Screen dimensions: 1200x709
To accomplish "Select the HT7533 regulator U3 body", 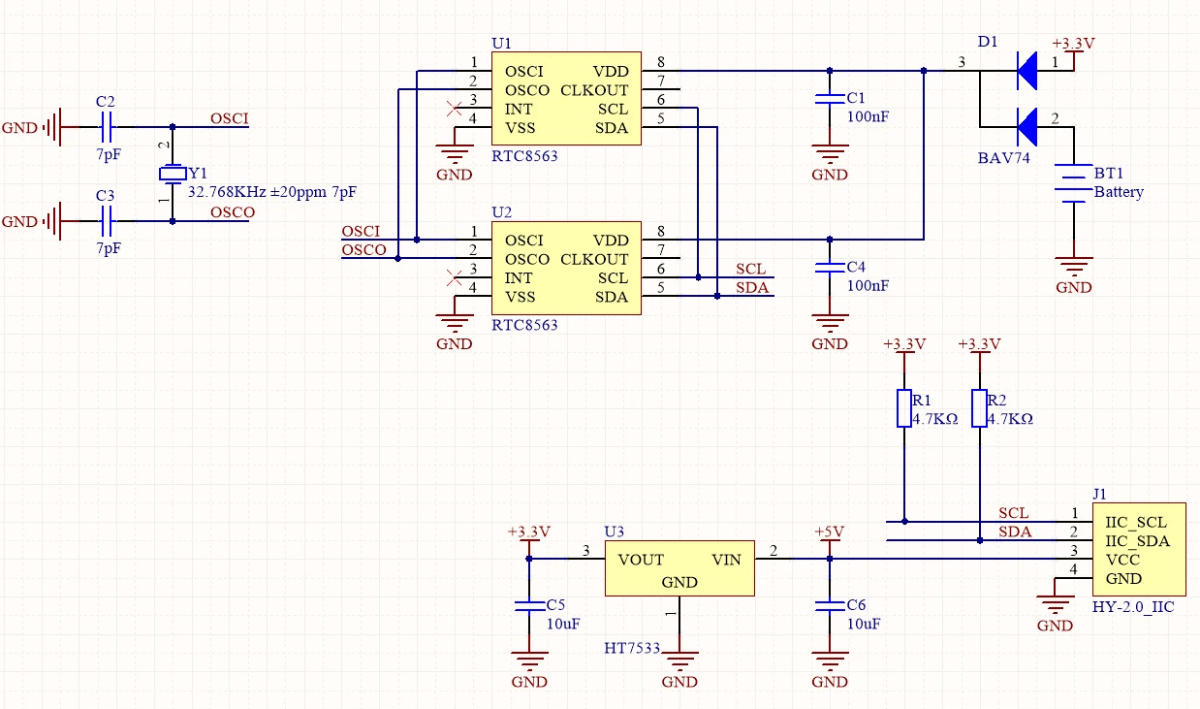I will click(679, 569).
